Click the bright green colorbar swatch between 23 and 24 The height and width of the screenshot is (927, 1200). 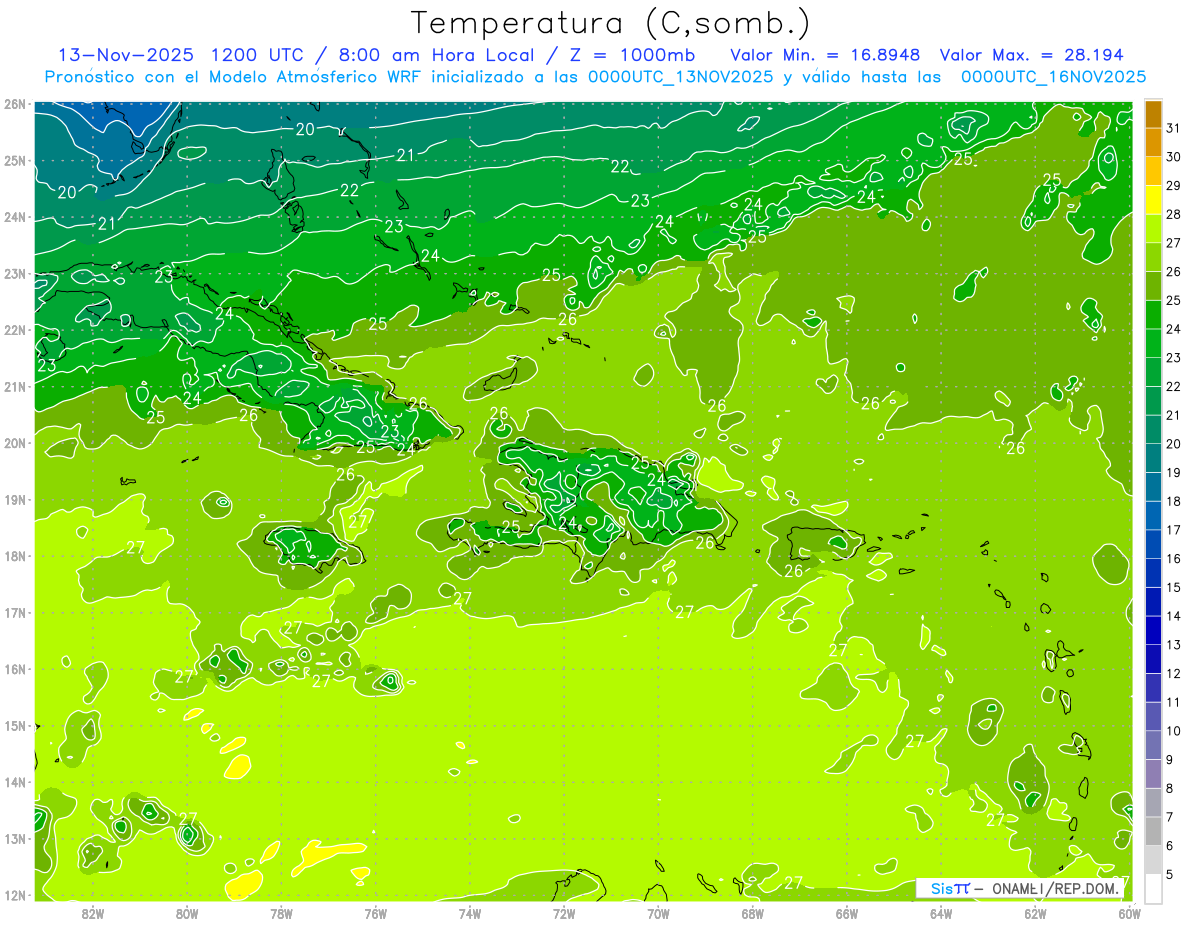[1153, 343]
